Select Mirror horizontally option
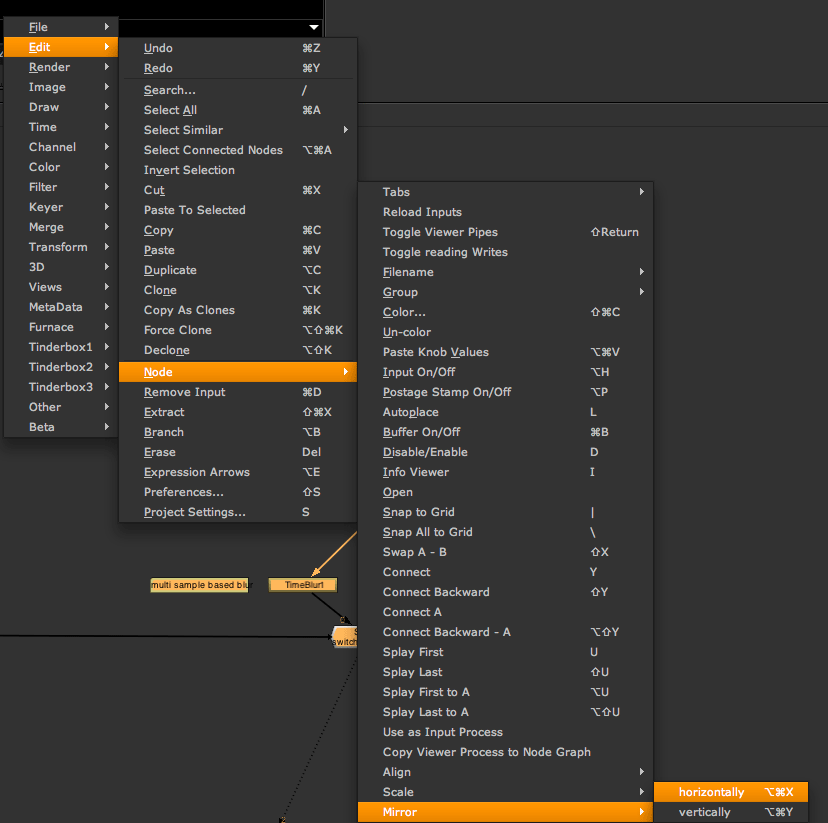The height and width of the screenshot is (823, 828). click(x=711, y=792)
